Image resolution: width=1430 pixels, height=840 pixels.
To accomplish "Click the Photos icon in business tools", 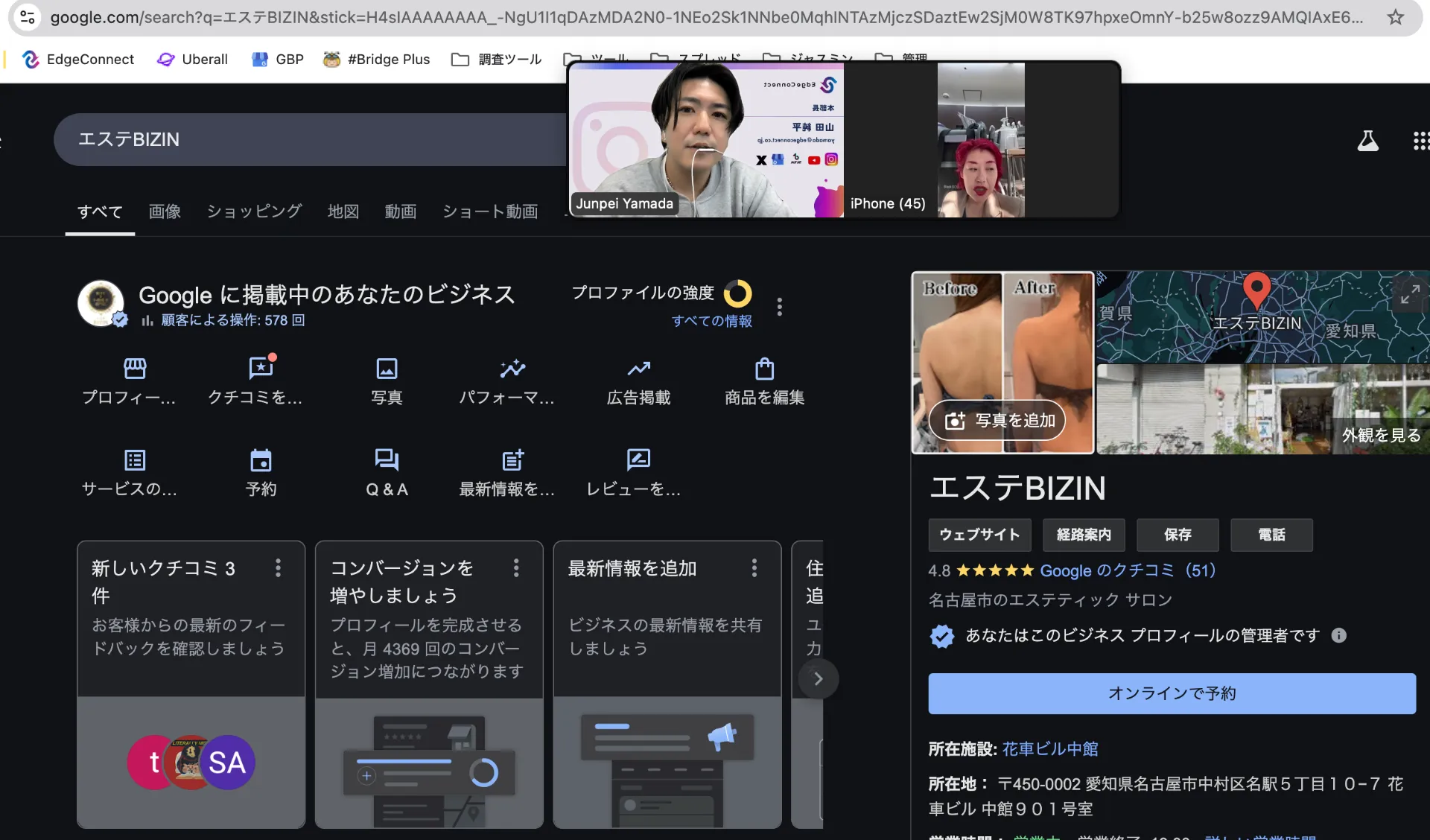I will [387, 369].
